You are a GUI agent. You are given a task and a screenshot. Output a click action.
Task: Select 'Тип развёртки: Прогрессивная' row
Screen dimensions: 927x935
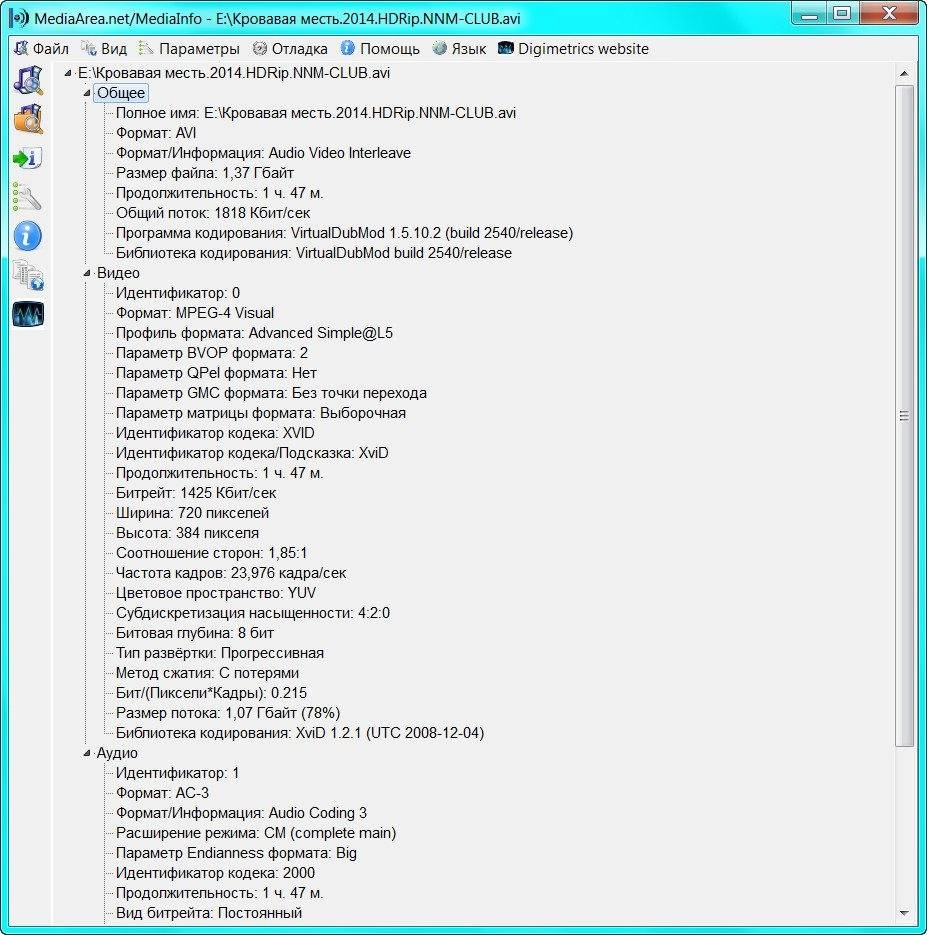tap(219, 653)
